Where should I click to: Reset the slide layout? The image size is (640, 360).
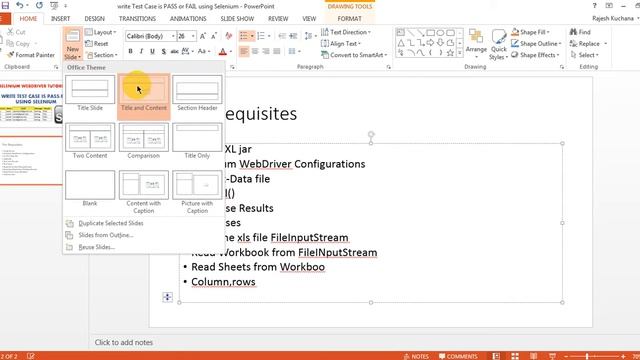pos(97,43)
